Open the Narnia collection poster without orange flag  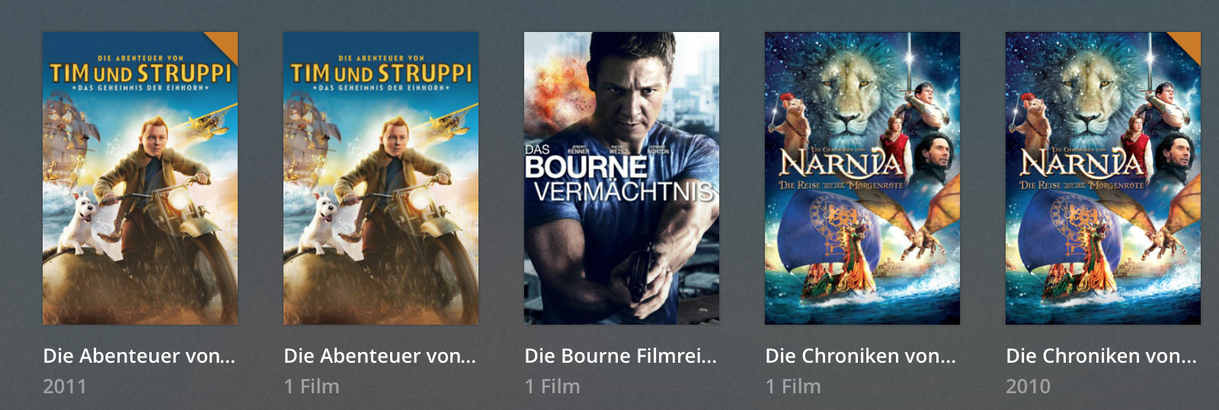tap(862, 178)
